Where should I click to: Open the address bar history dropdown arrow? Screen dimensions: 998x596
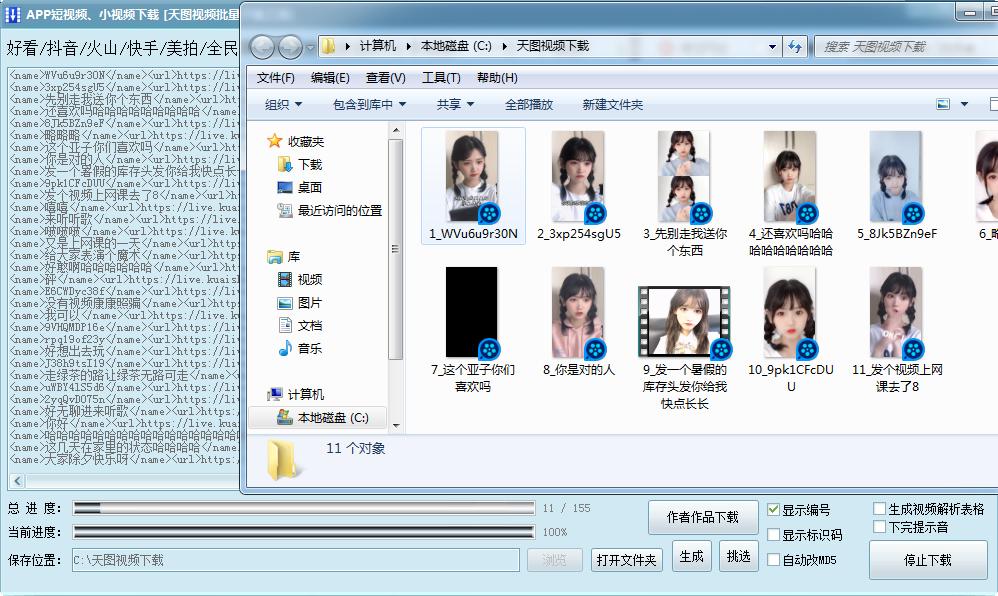pos(772,46)
